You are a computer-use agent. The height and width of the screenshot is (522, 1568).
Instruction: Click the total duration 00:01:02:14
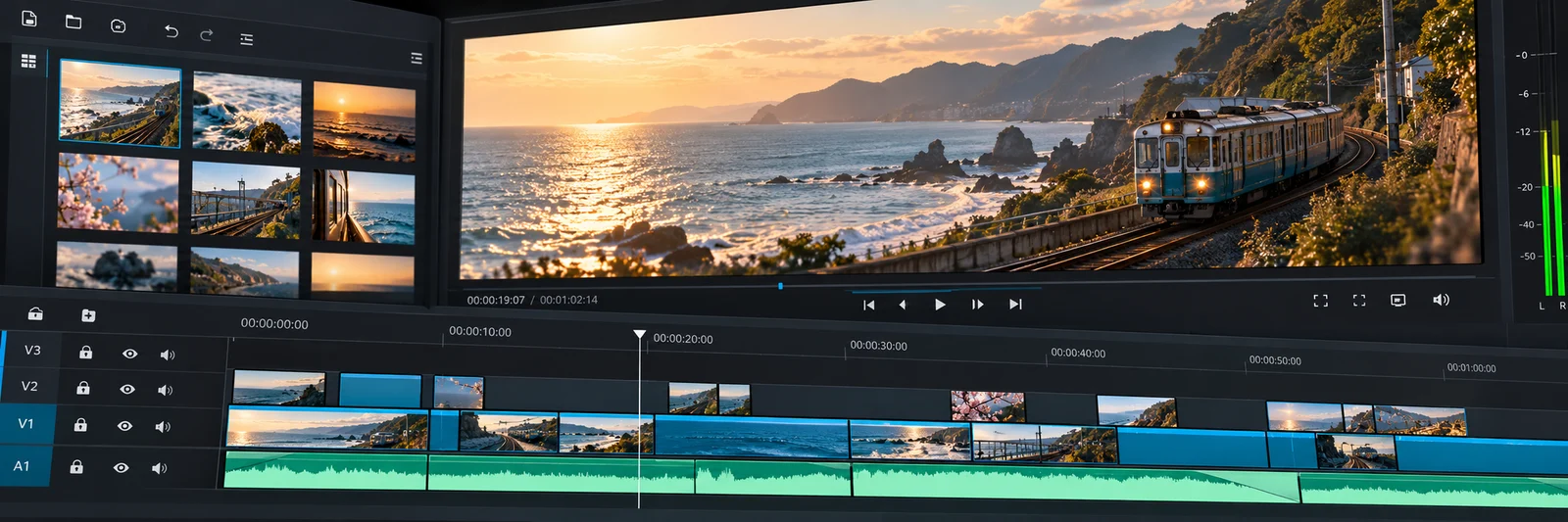[568, 300]
